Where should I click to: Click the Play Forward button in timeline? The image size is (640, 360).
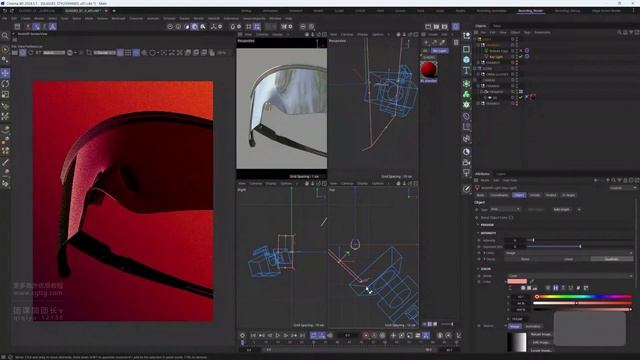(278, 335)
